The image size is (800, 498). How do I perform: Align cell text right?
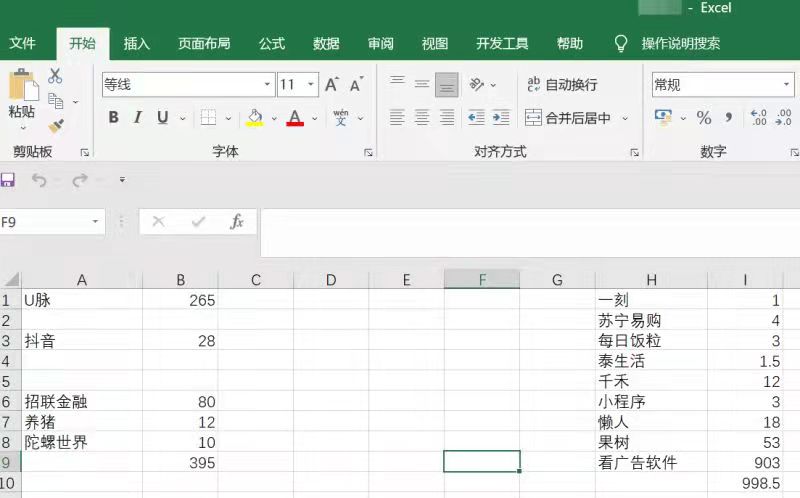[x=446, y=118]
